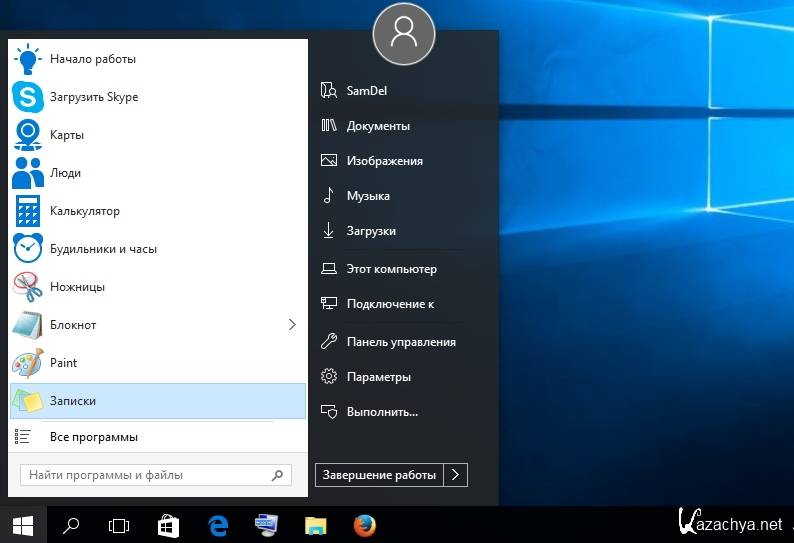The width and height of the screenshot is (794, 543).
Task: Click the Alarms and Clock icon
Action: 28,249
